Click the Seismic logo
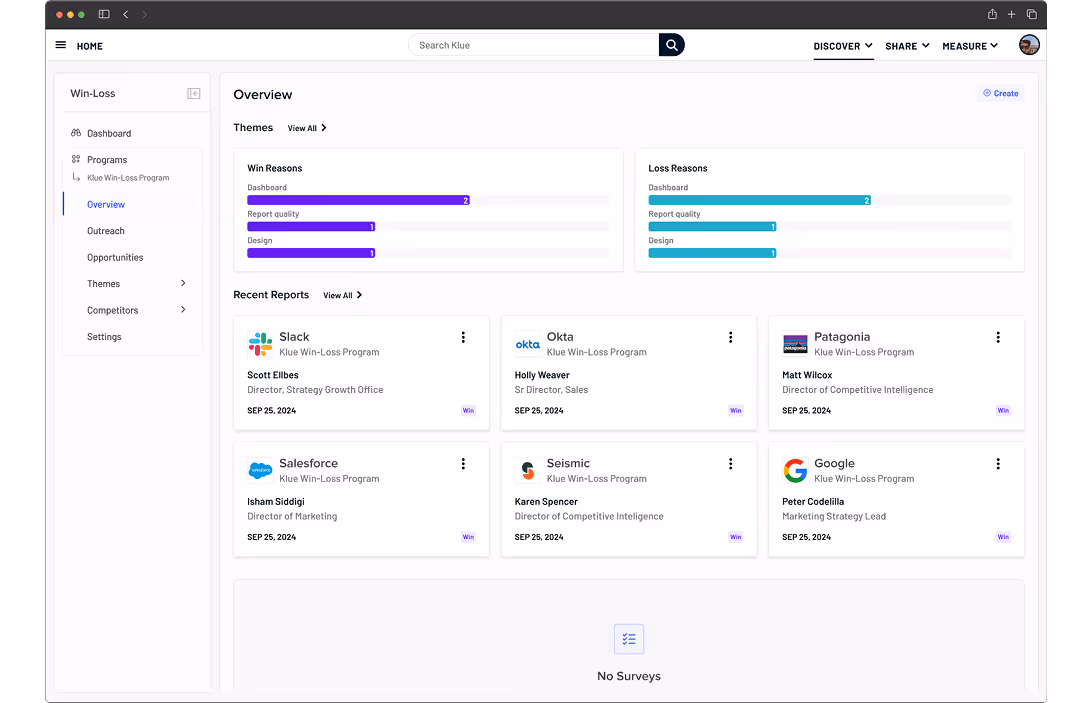Viewport: 1092px width, 703px height. (528, 470)
